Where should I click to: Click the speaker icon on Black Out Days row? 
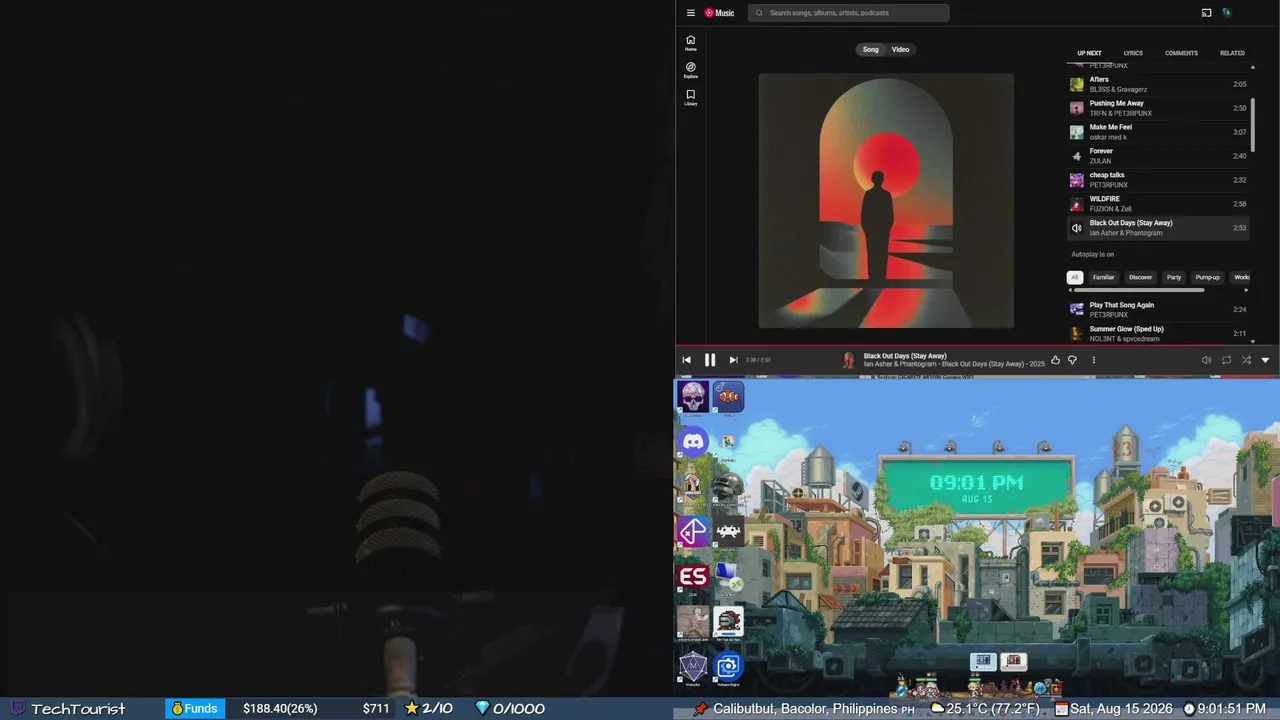[x=1076, y=228]
